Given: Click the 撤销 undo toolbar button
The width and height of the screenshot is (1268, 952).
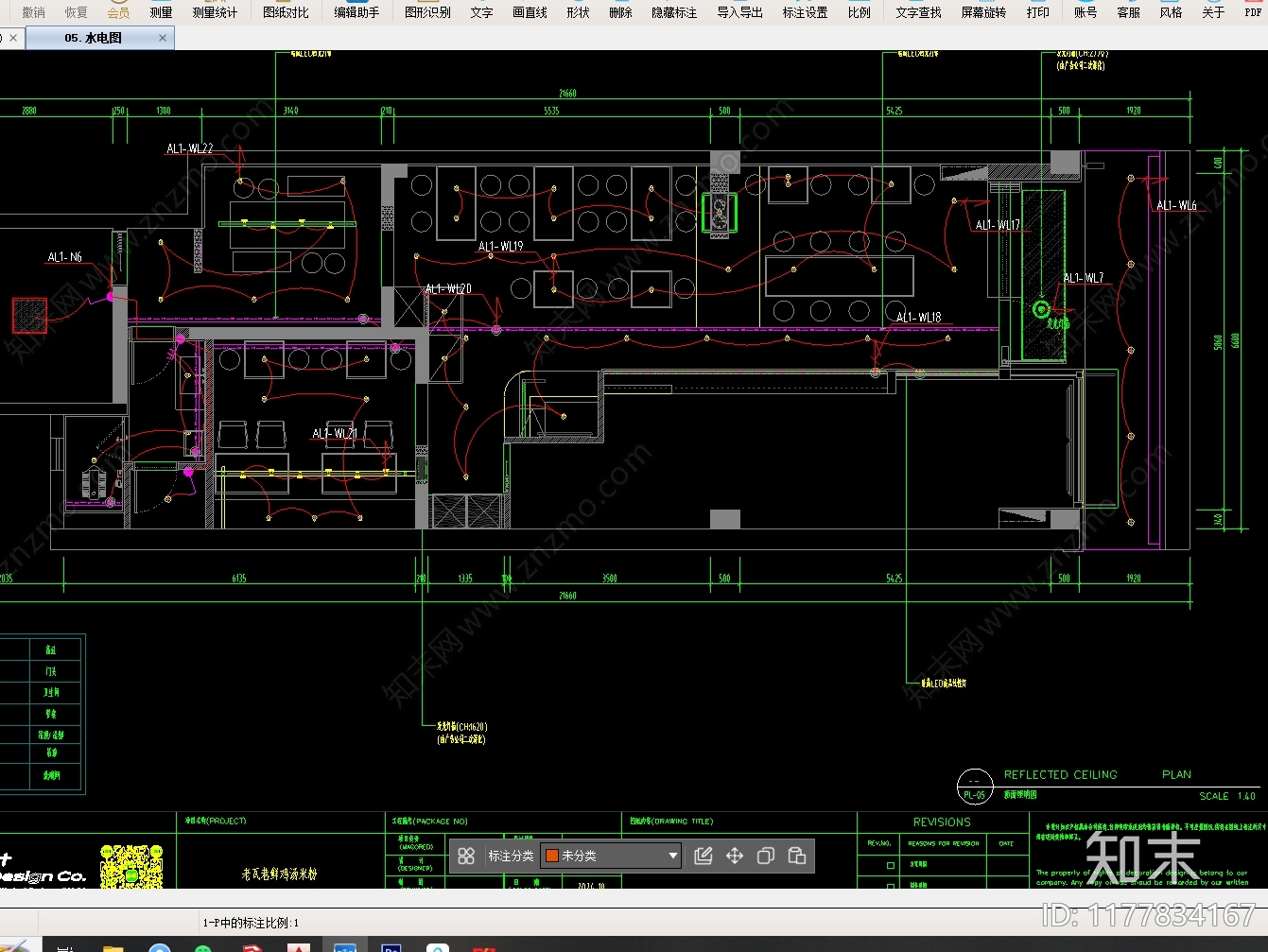Looking at the screenshot, I should (x=33, y=12).
